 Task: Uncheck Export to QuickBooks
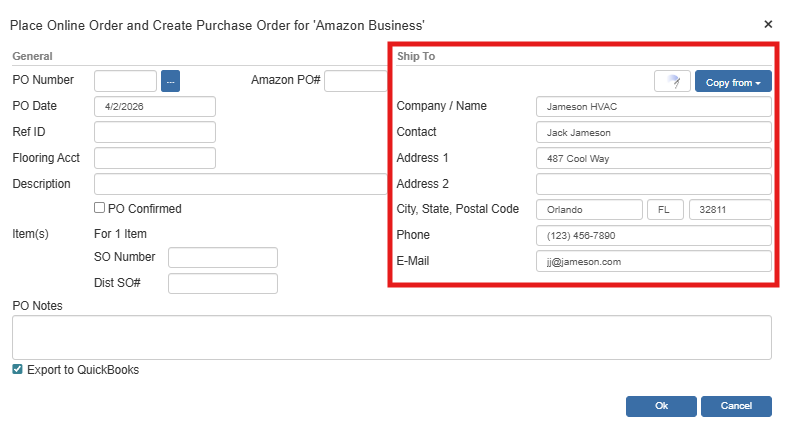click(x=17, y=369)
